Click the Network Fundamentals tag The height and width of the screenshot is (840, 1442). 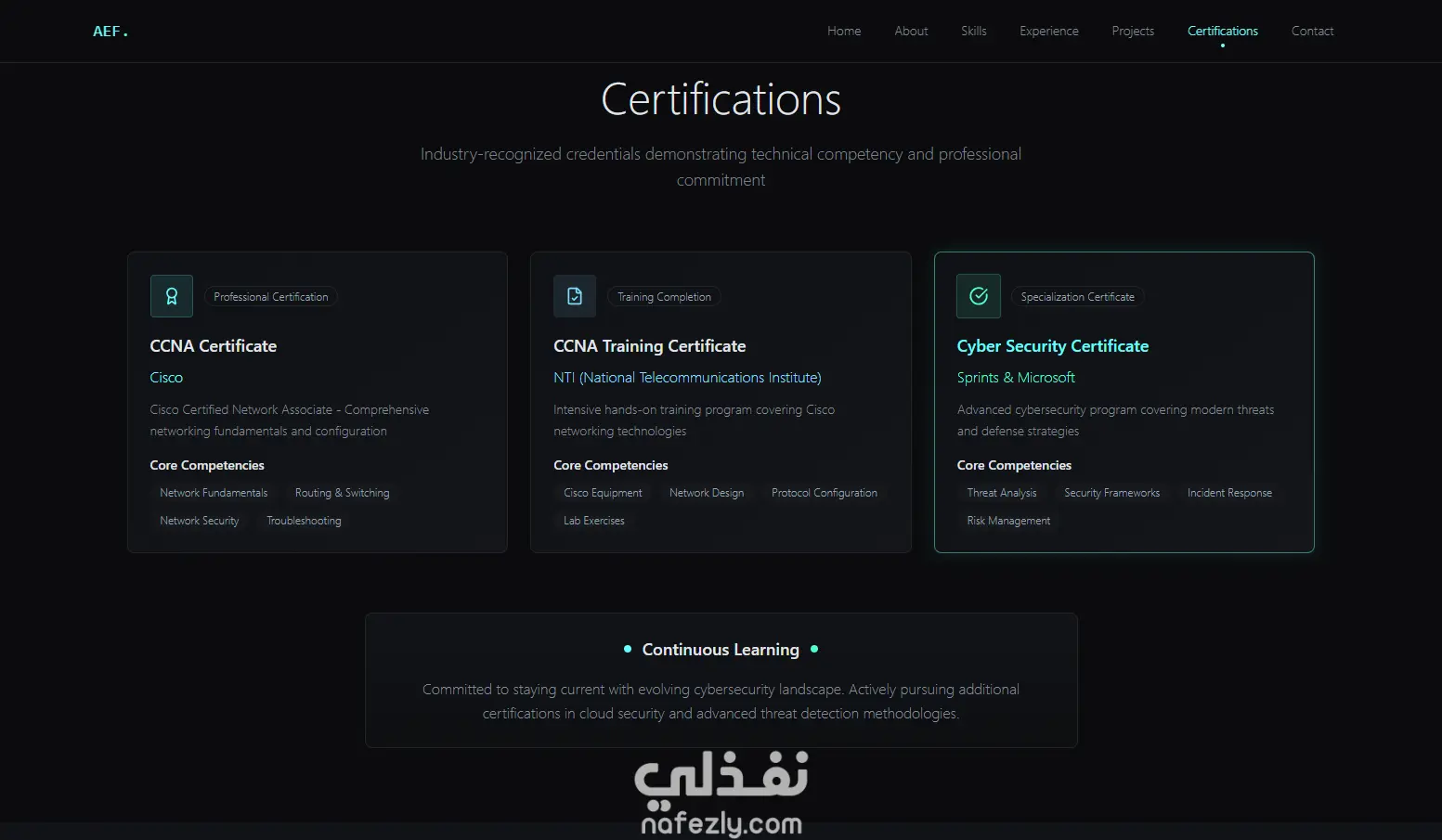(214, 493)
